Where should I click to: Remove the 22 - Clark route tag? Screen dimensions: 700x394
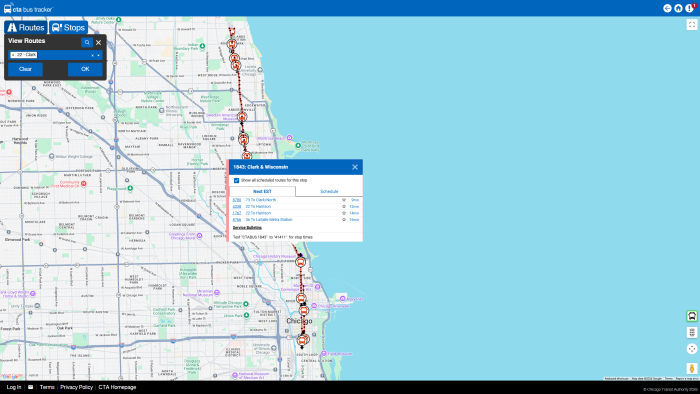[x=13, y=55]
